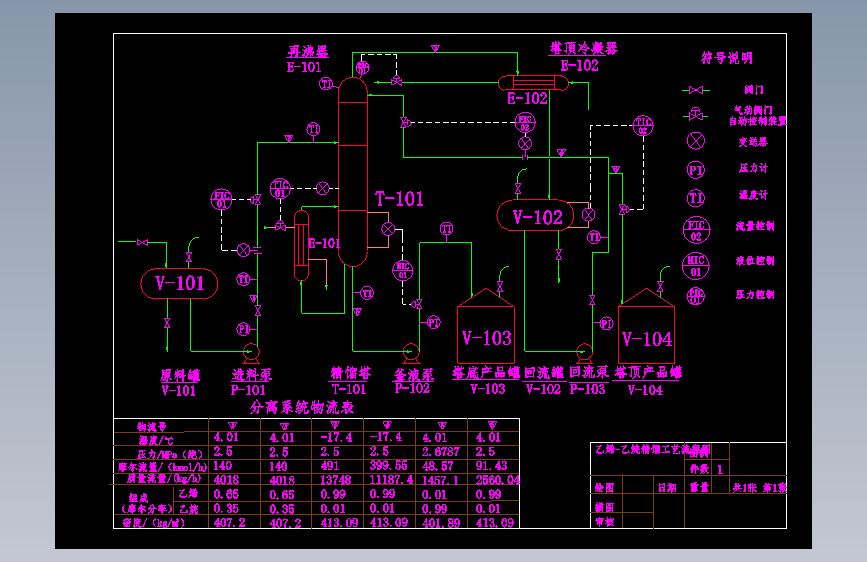
Task: Click the 2.6787 pressure cell
Action: click(x=441, y=452)
